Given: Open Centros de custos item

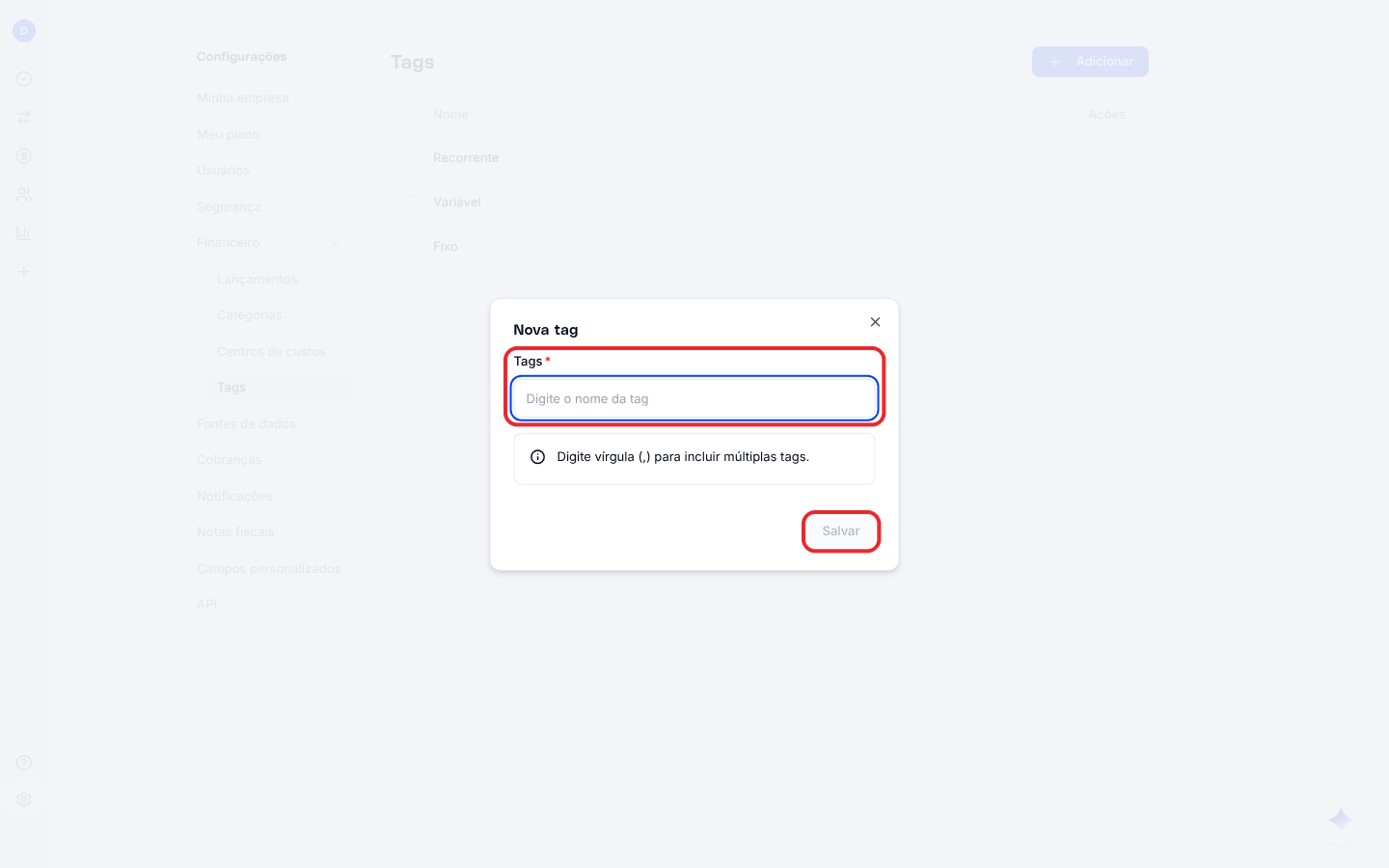Looking at the screenshot, I should tap(272, 352).
